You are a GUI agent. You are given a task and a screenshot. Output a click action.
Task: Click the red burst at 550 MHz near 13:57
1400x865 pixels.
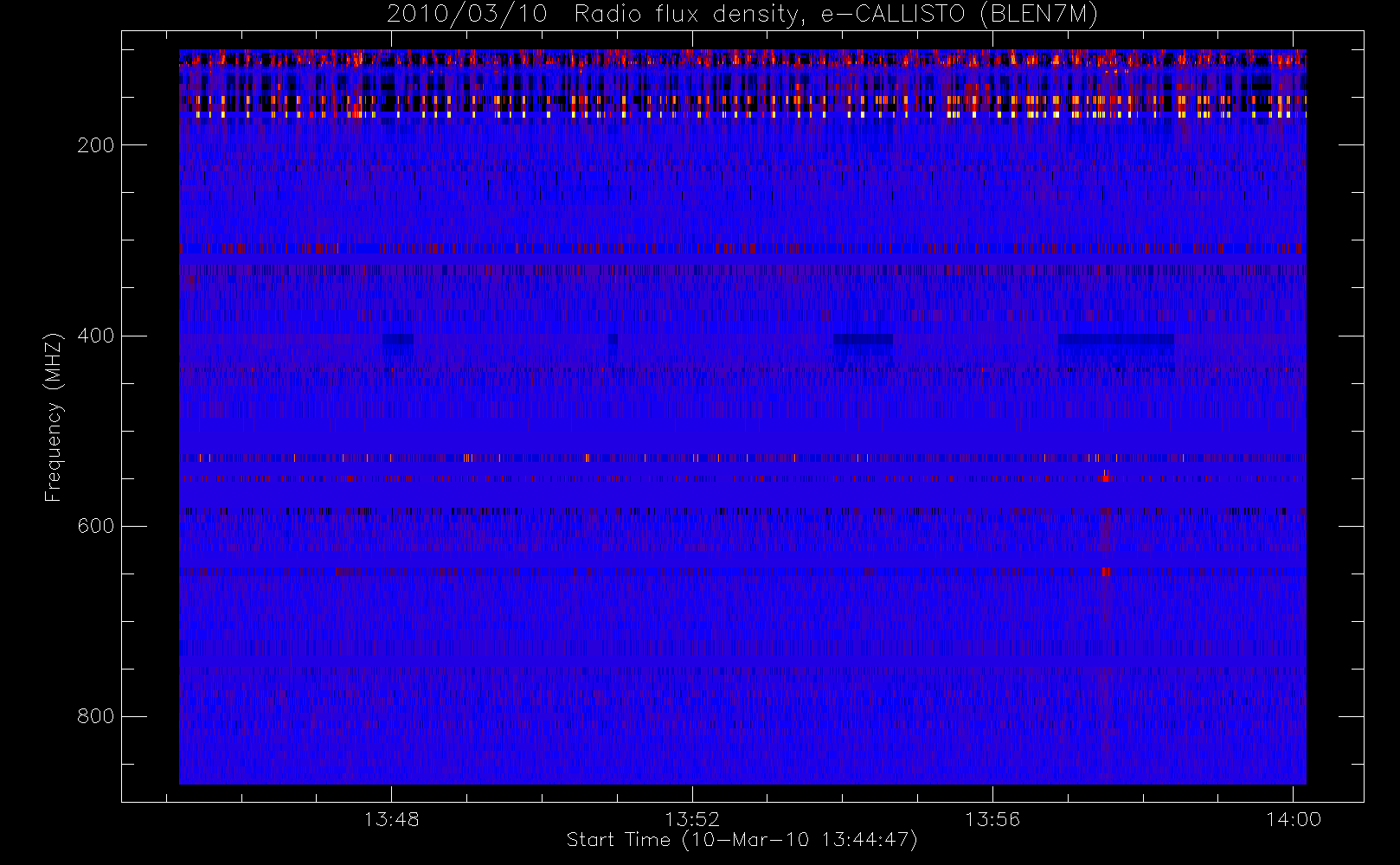pos(1105,477)
